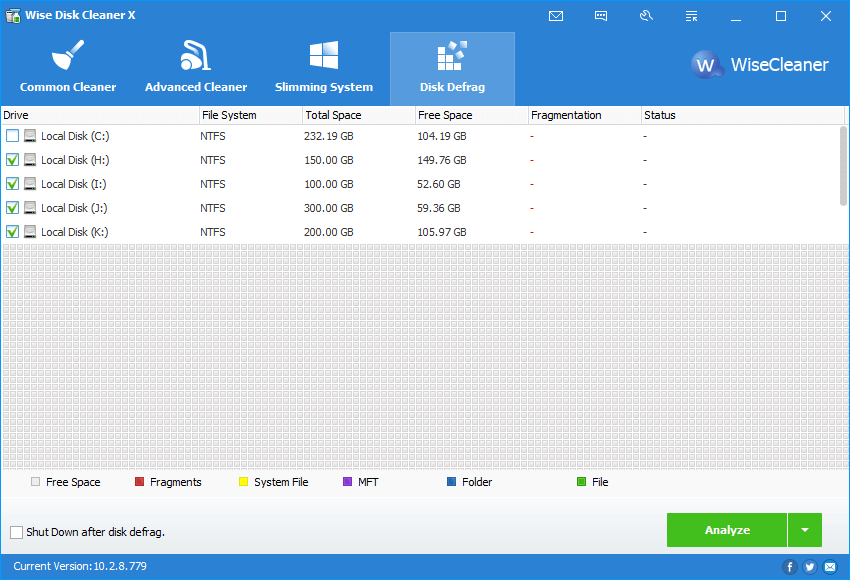The height and width of the screenshot is (580, 850).
Task: Click the 300.00 GB total space cell
Action: pyautogui.click(x=329, y=208)
